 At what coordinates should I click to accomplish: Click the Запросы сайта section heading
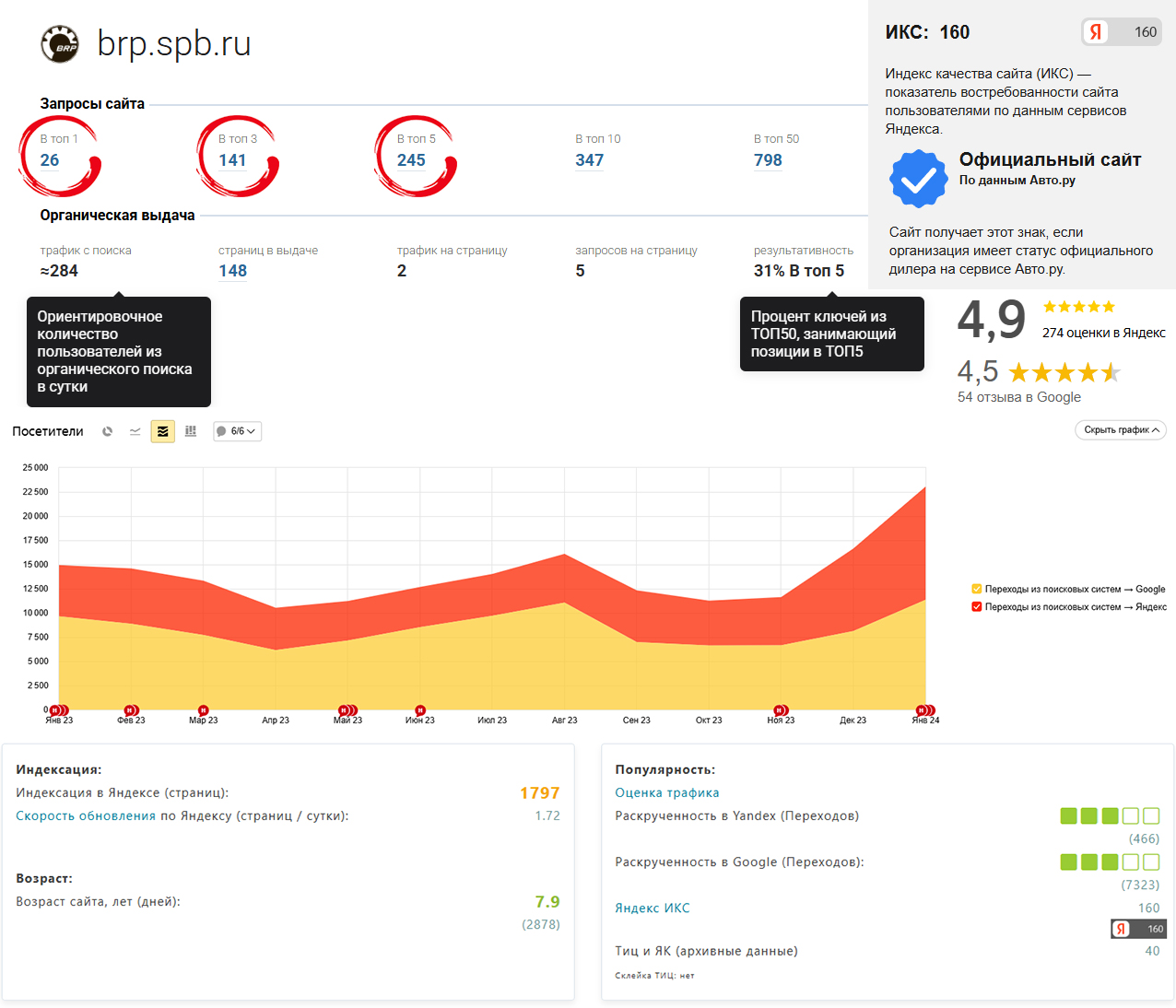pos(92,104)
